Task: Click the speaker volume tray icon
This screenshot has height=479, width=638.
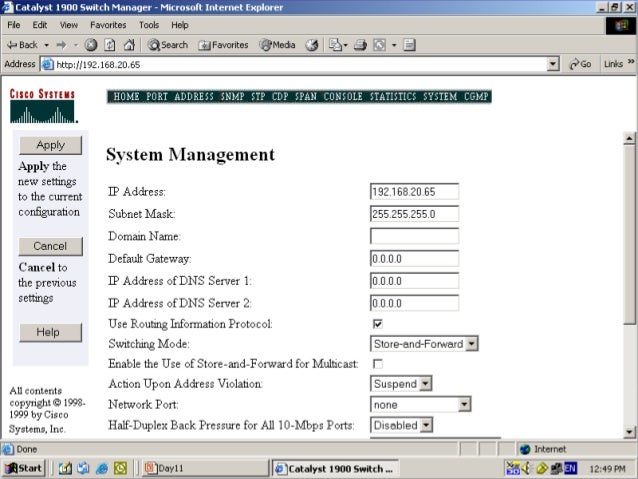Action: tap(526, 468)
